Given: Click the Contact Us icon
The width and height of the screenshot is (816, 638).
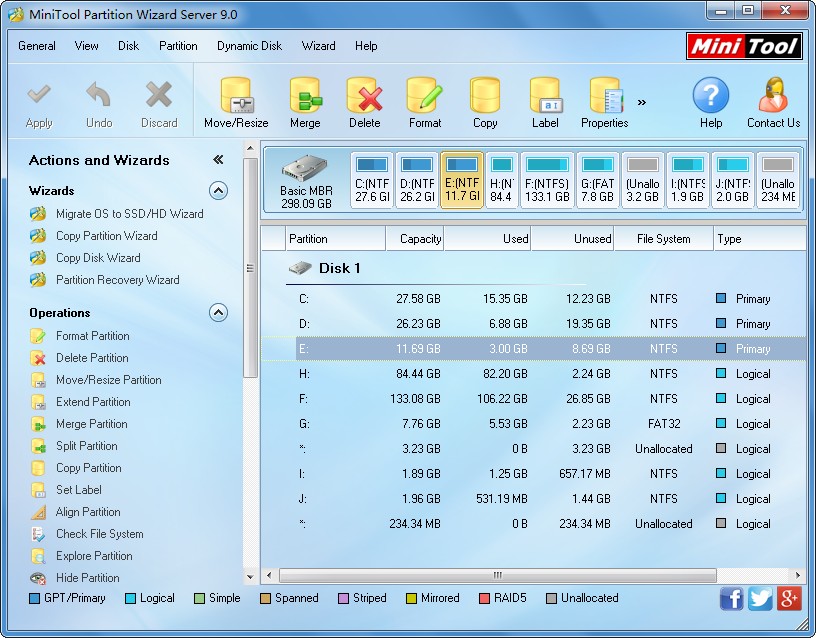Looking at the screenshot, I should (773, 95).
